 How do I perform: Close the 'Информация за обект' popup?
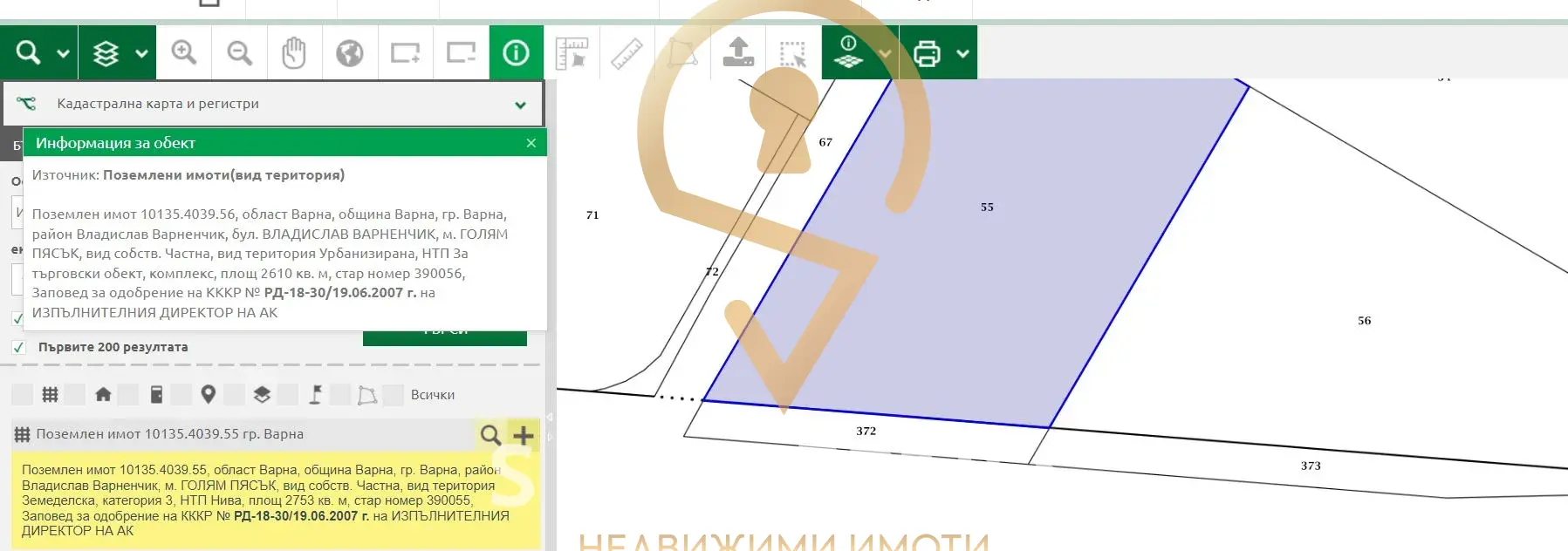click(531, 143)
